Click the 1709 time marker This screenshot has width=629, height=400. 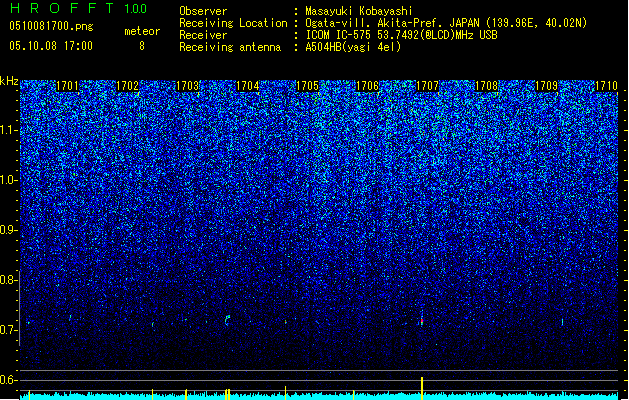pos(546,86)
